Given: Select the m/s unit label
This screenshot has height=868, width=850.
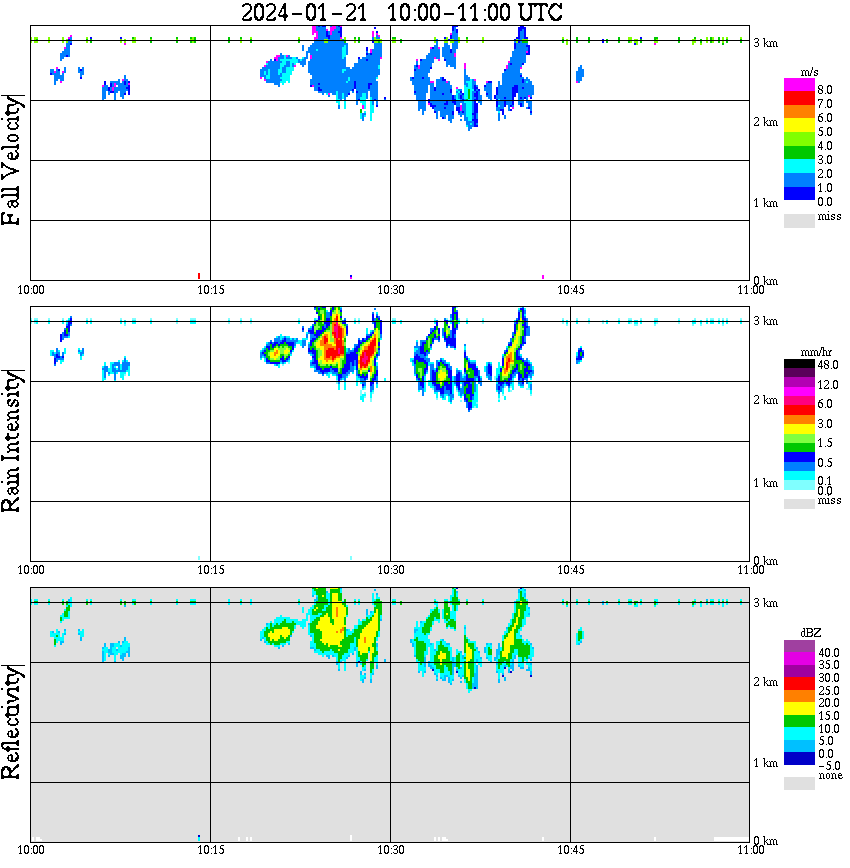Looking at the screenshot, I should pyautogui.click(x=809, y=73).
